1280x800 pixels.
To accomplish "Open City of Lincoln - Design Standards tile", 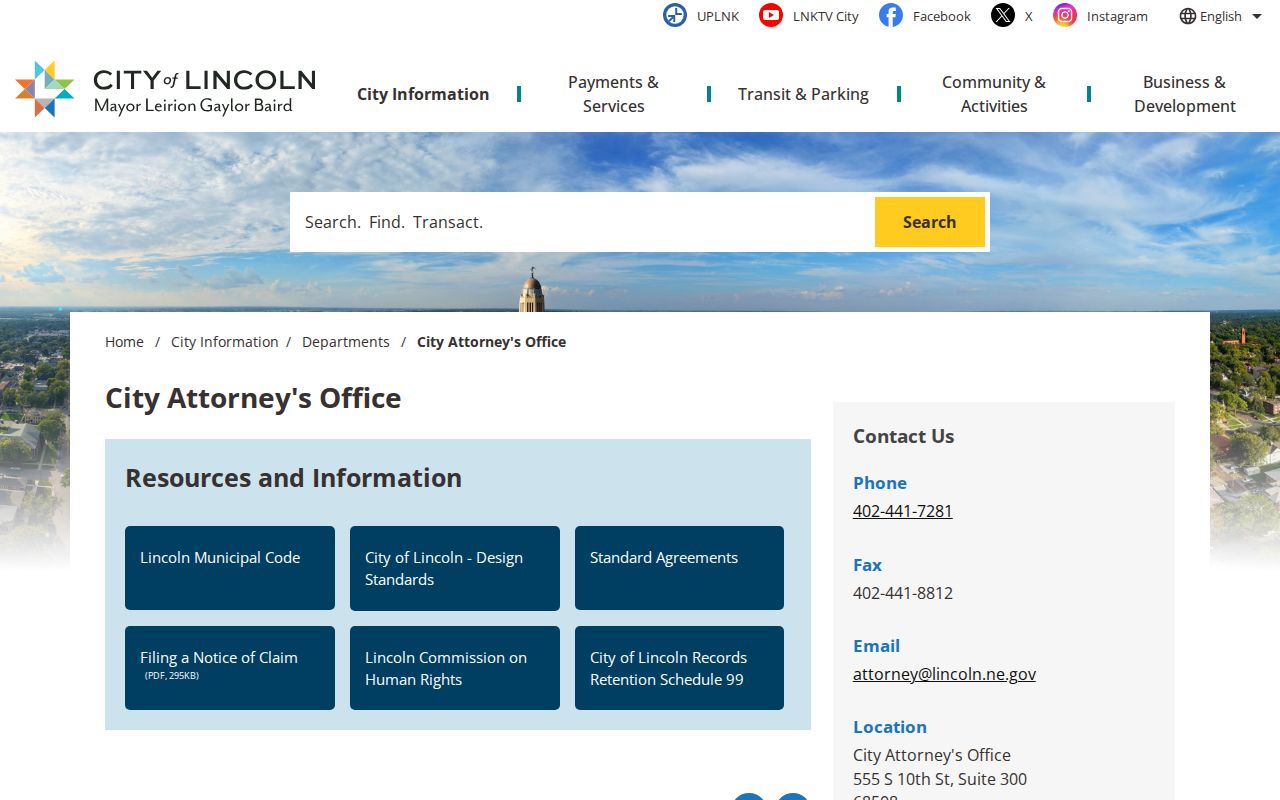I will click(x=455, y=568).
